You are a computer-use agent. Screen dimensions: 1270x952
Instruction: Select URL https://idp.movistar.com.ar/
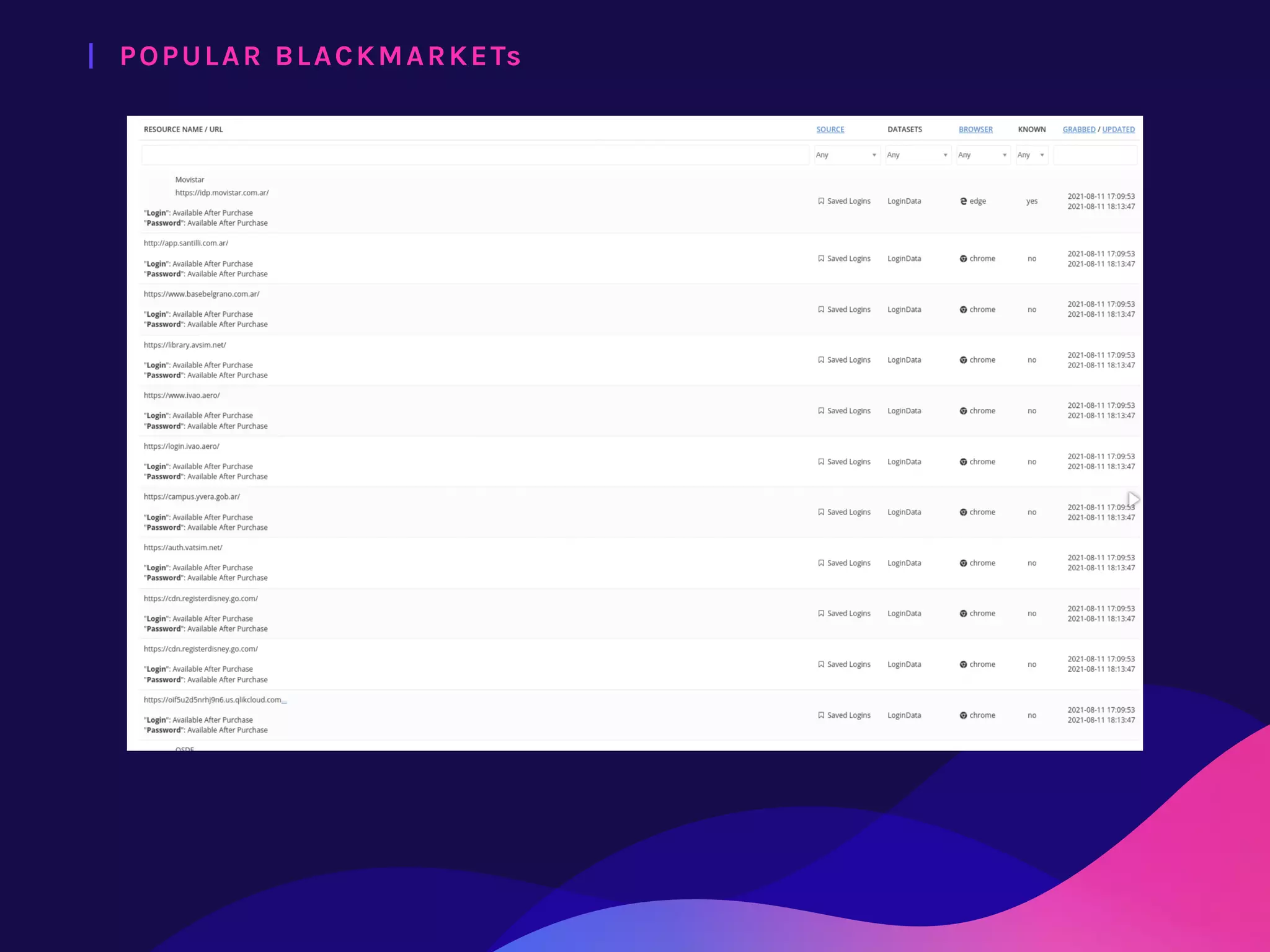pos(222,193)
